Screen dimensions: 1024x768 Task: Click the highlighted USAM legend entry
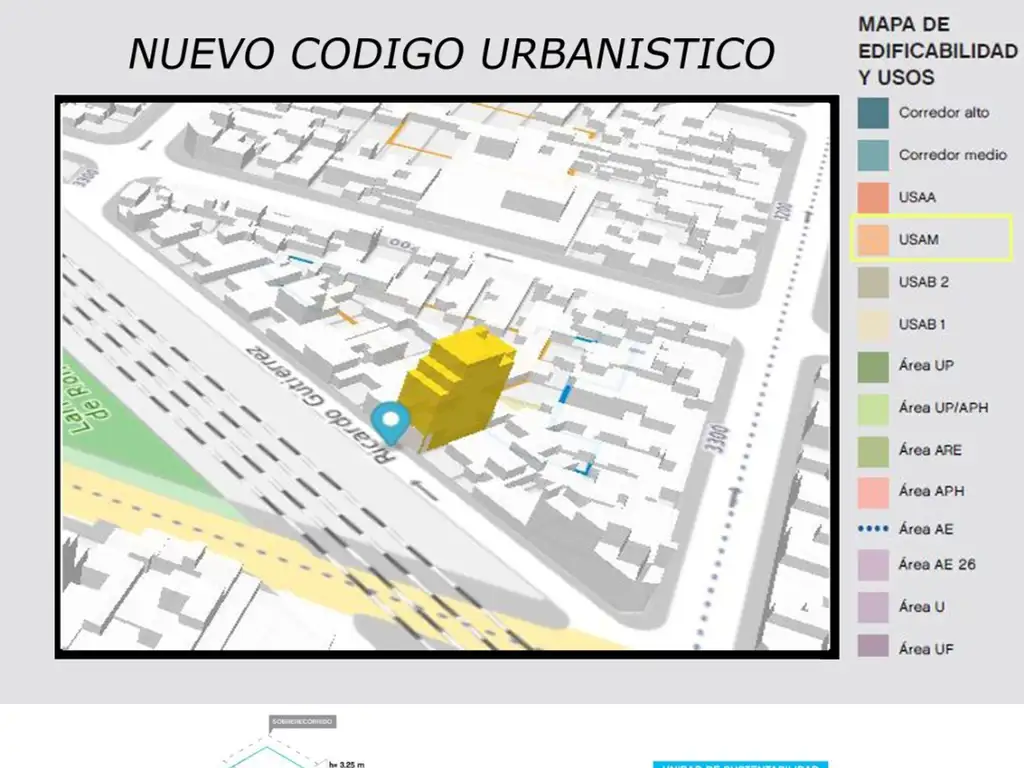(x=930, y=240)
